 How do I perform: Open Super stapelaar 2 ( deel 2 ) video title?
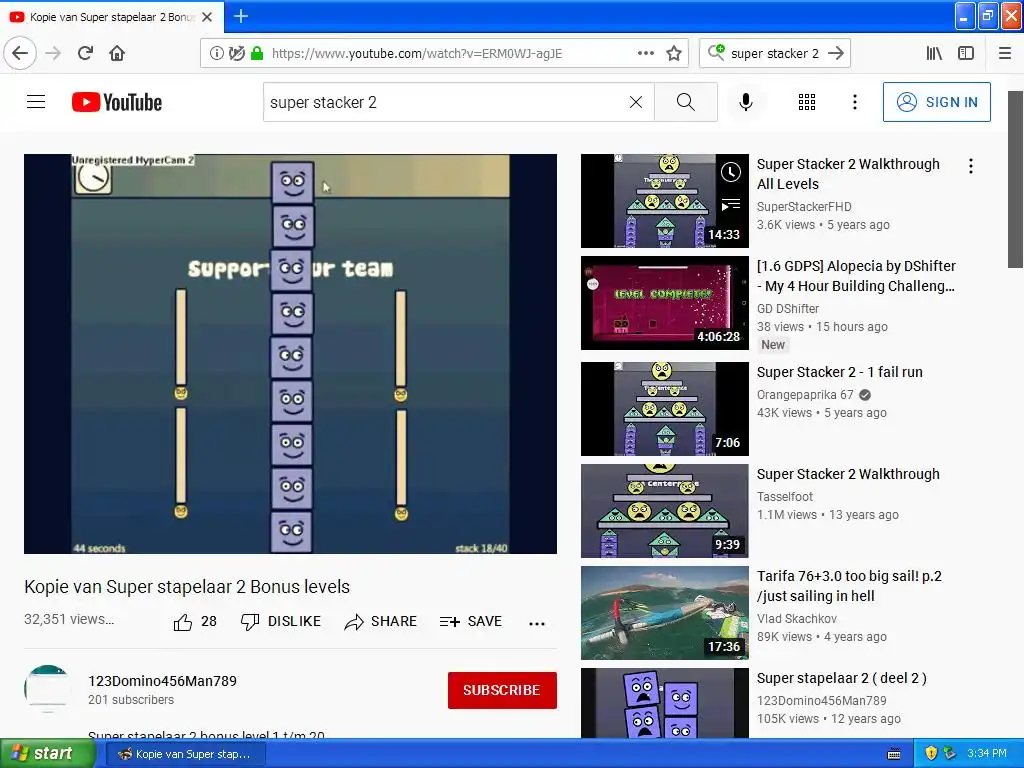point(842,678)
